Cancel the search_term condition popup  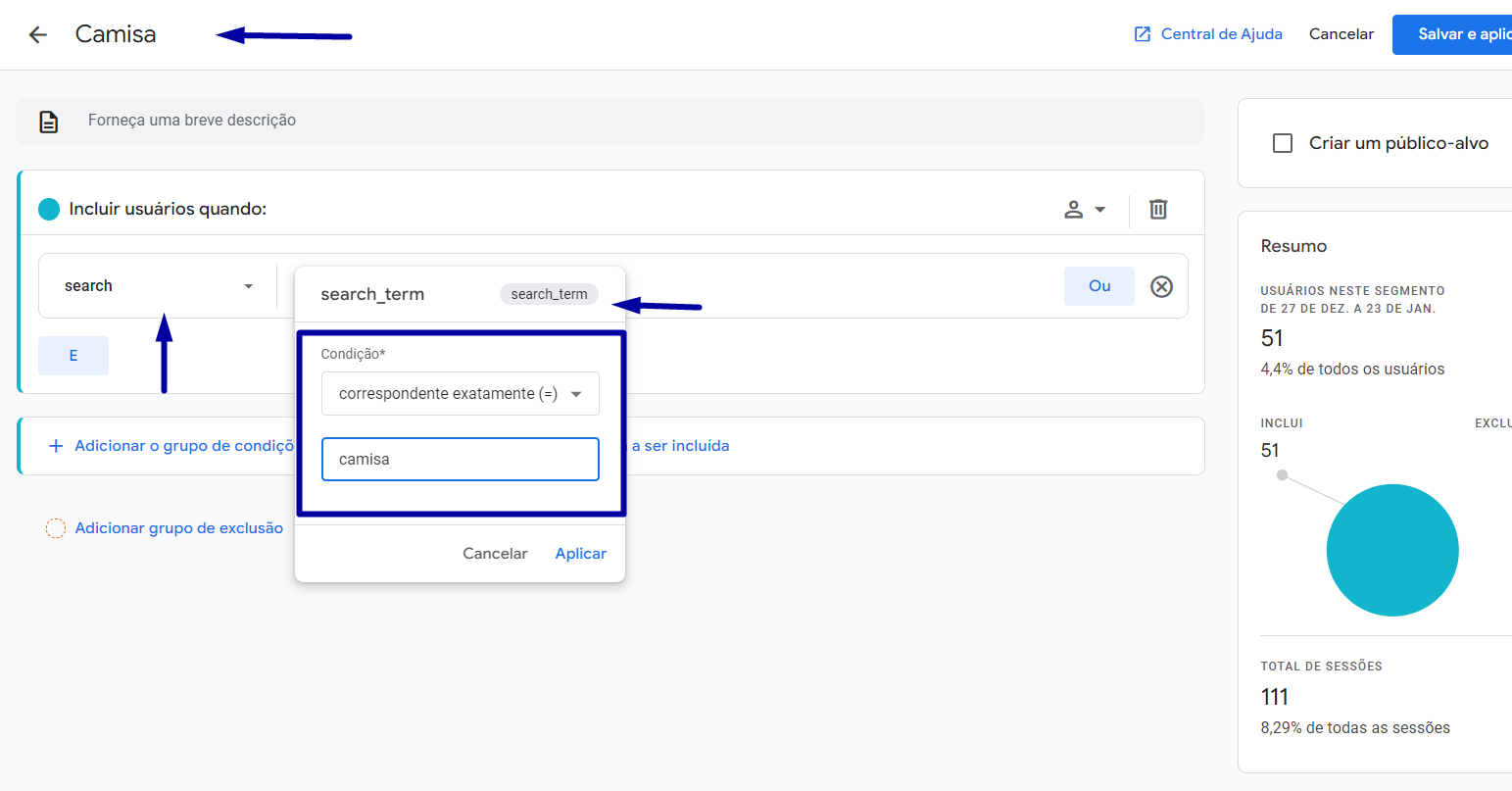[x=495, y=554]
